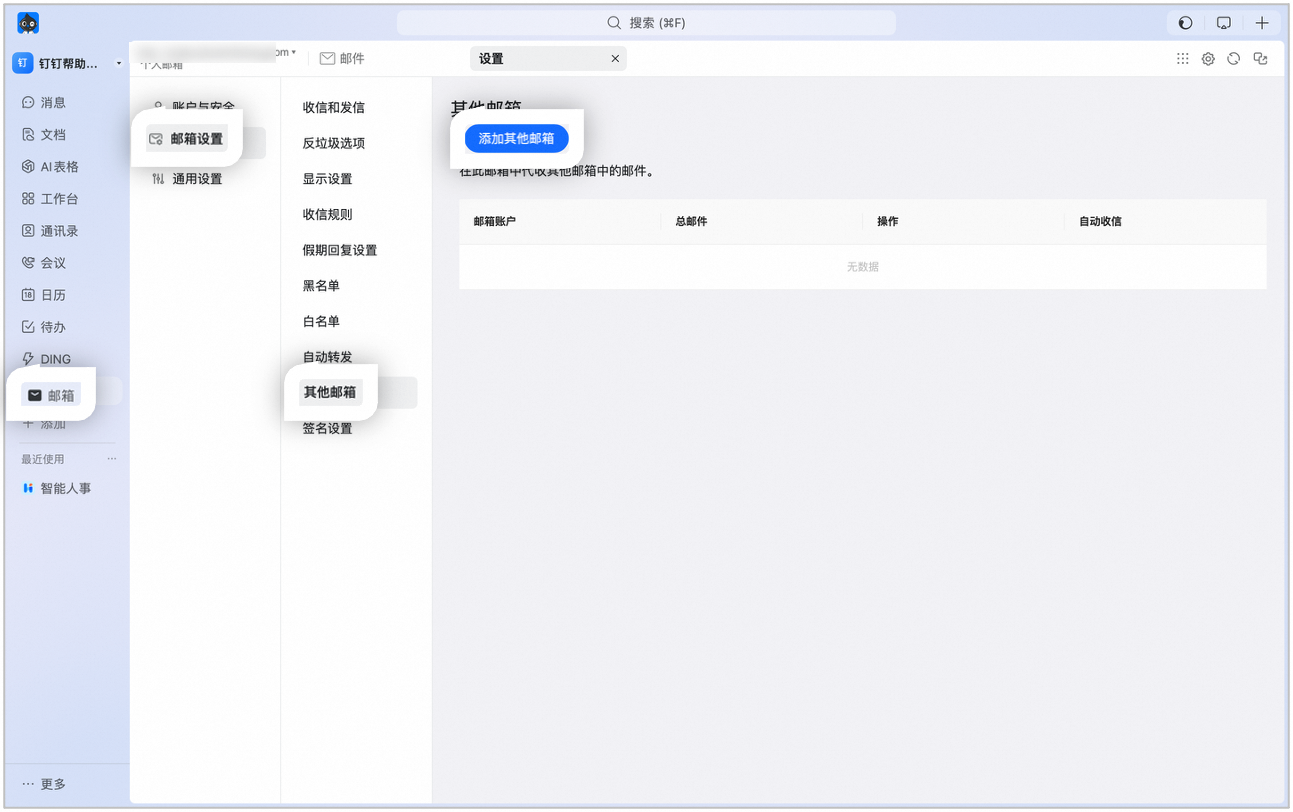This screenshot has height=812, width=1293.
Task: Click the 自动收信 column header
Action: [1100, 221]
